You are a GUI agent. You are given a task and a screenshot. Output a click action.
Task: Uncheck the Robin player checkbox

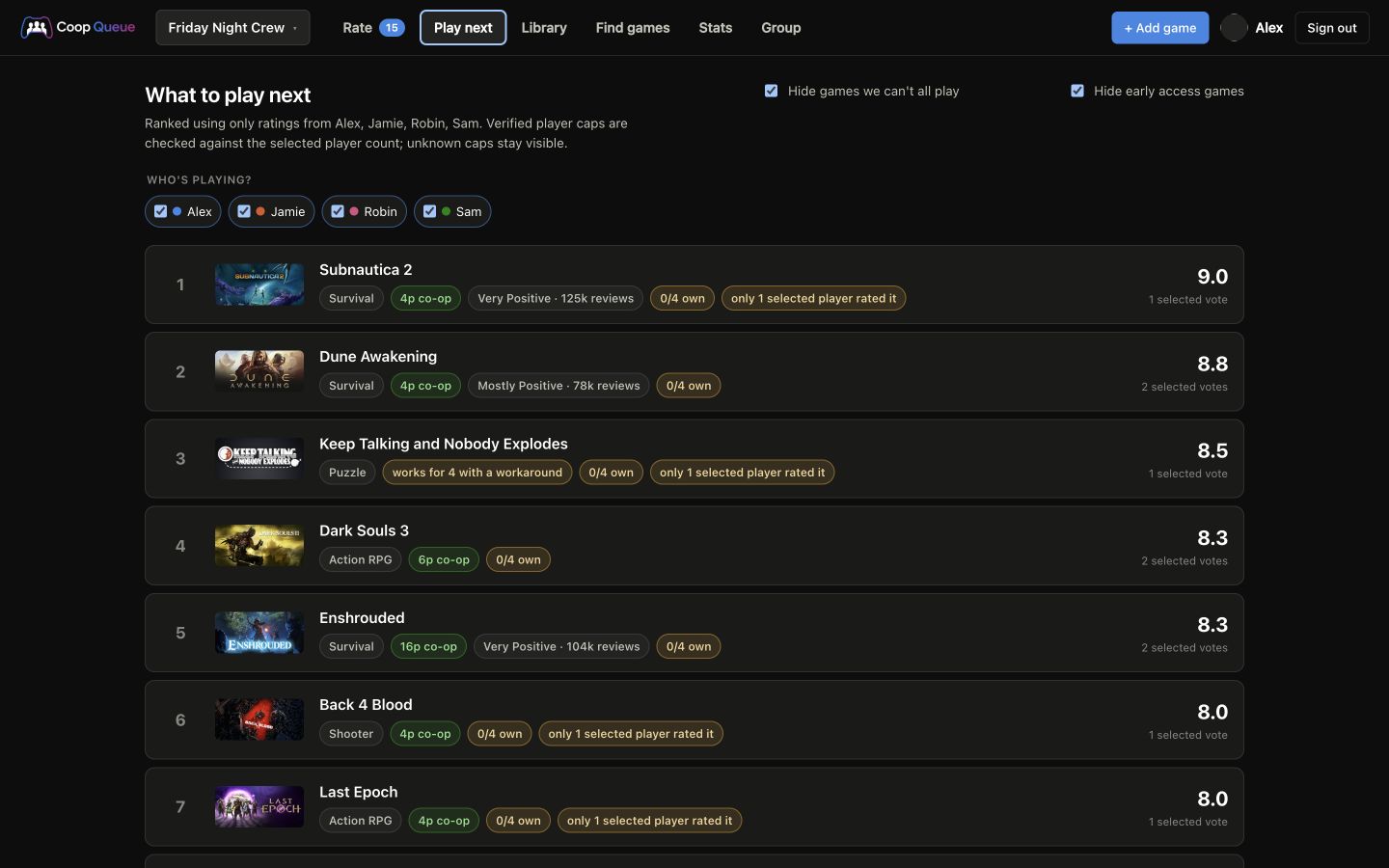click(338, 211)
